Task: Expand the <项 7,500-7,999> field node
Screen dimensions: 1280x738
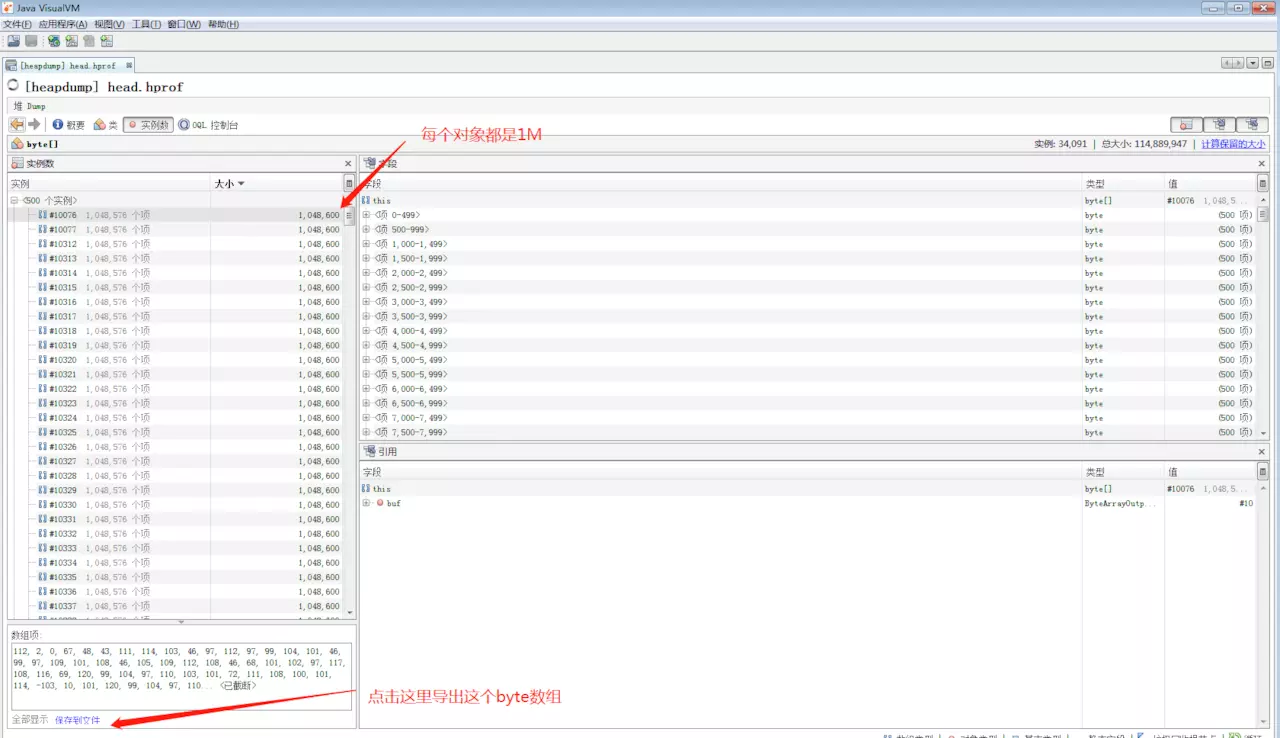Action: (366, 432)
